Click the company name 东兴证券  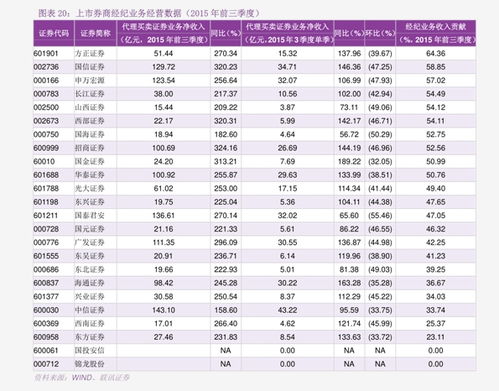(x=89, y=202)
